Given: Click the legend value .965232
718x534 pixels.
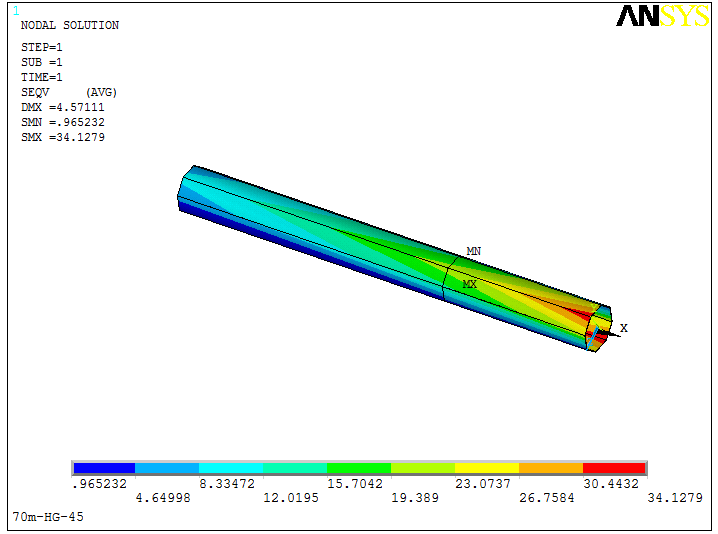Looking at the screenshot, I should pos(99,484).
